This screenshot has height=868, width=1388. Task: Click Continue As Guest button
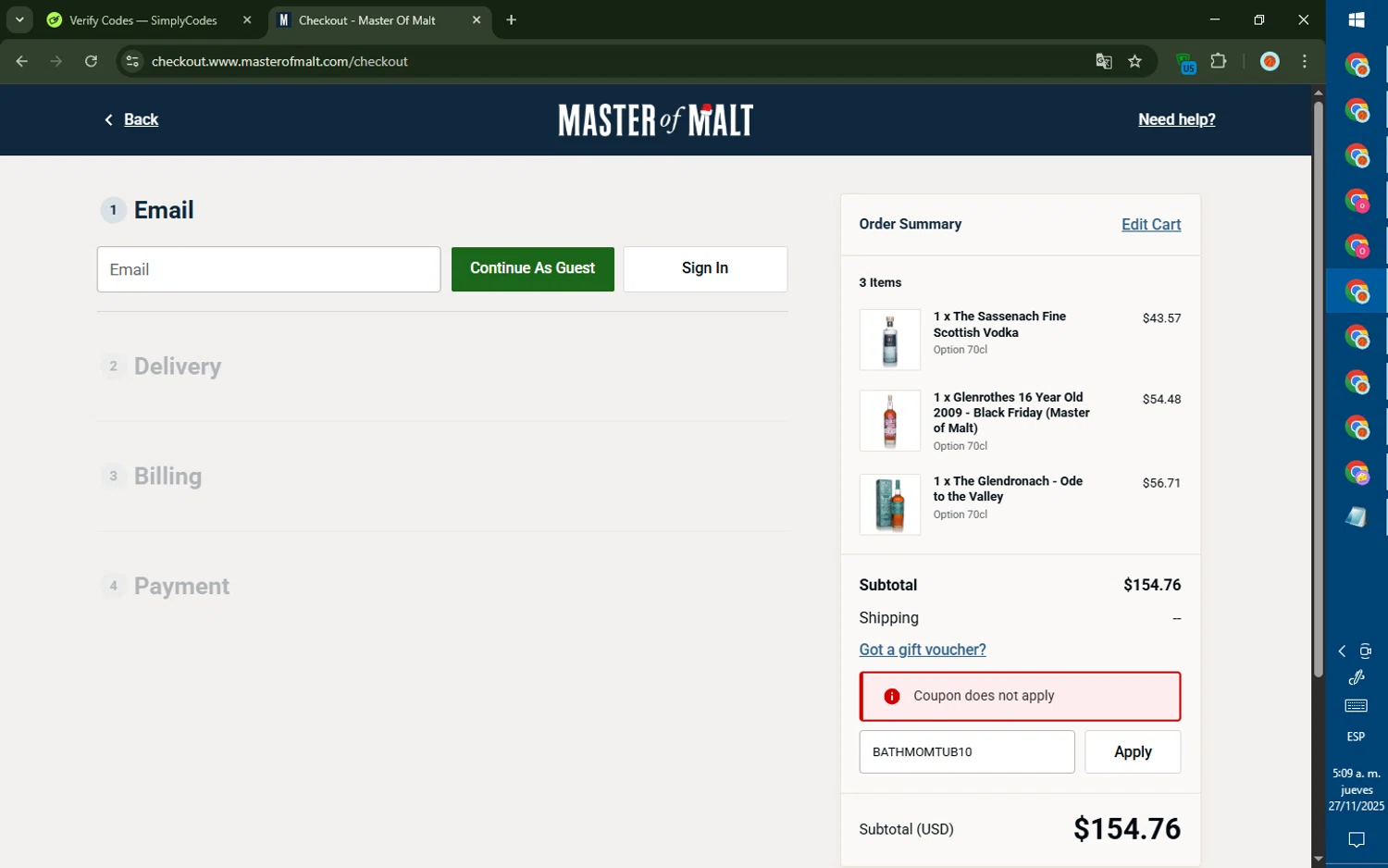(x=533, y=268)
